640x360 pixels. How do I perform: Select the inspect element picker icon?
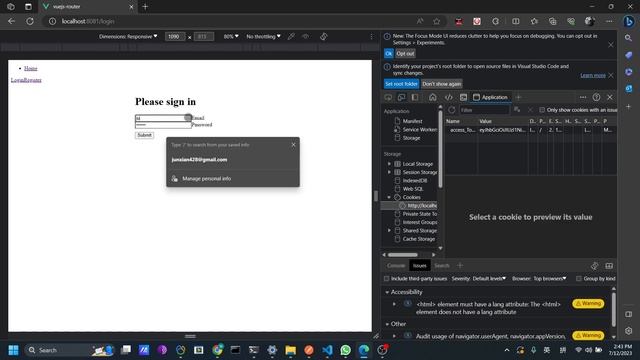[x=388, y=97]
